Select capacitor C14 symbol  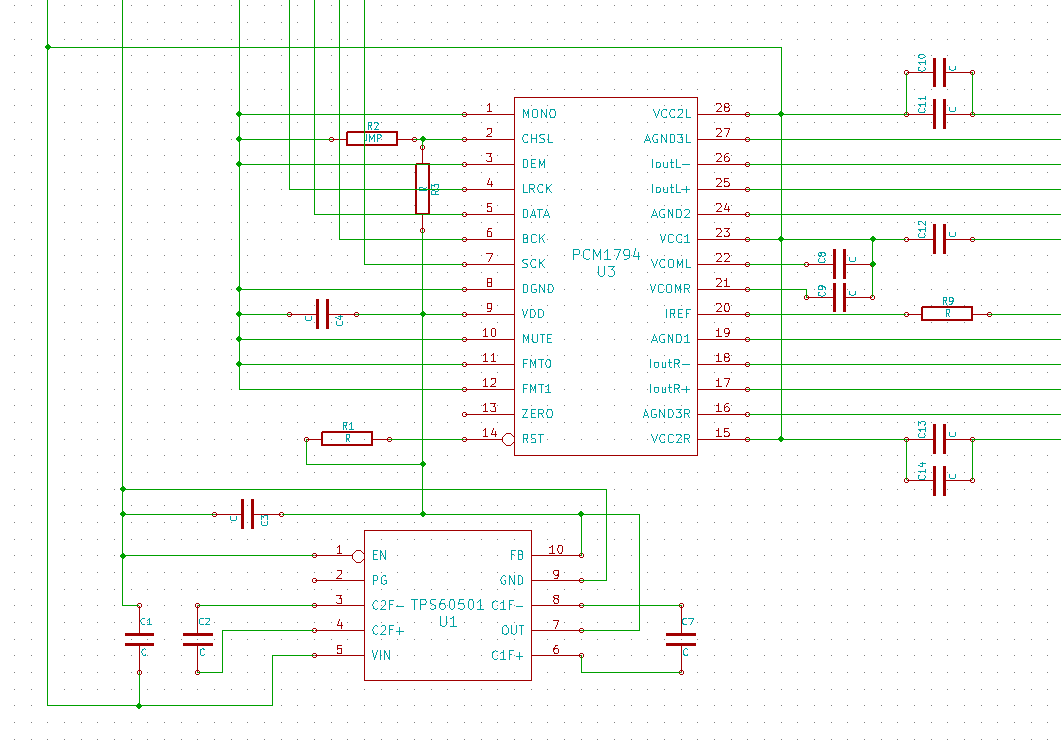point(939,480)
